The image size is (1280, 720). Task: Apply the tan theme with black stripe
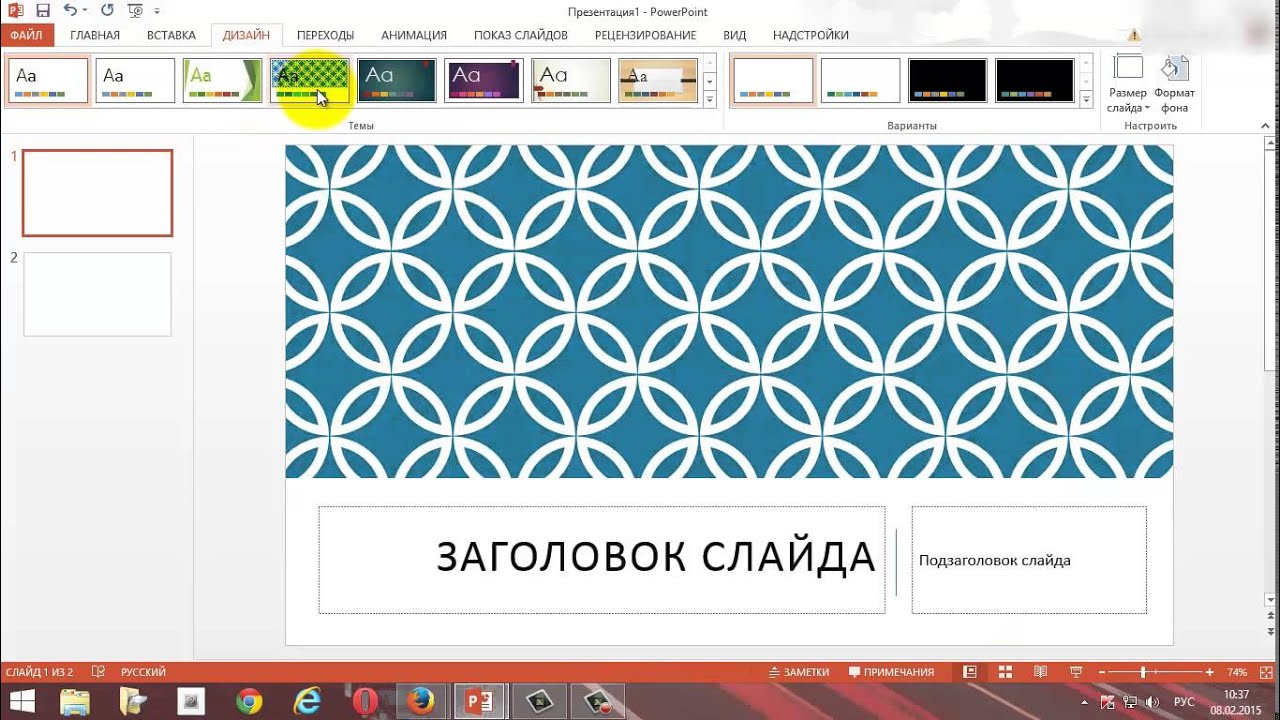point(658,81)
